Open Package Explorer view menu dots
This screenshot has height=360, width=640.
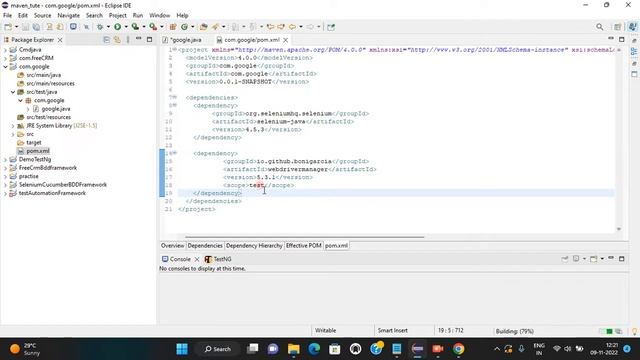[128, 40]
